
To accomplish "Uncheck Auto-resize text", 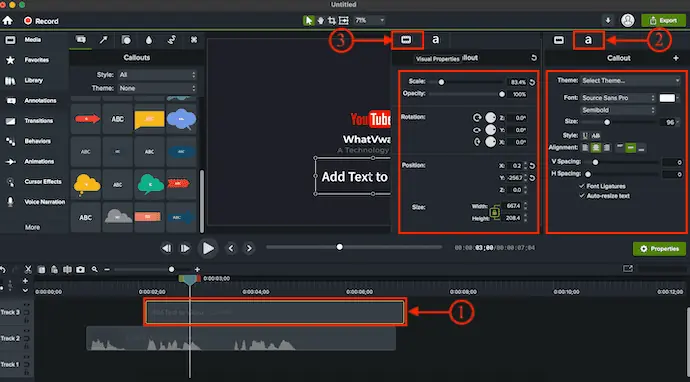I will pyautogui.click(x=582, y=196).
